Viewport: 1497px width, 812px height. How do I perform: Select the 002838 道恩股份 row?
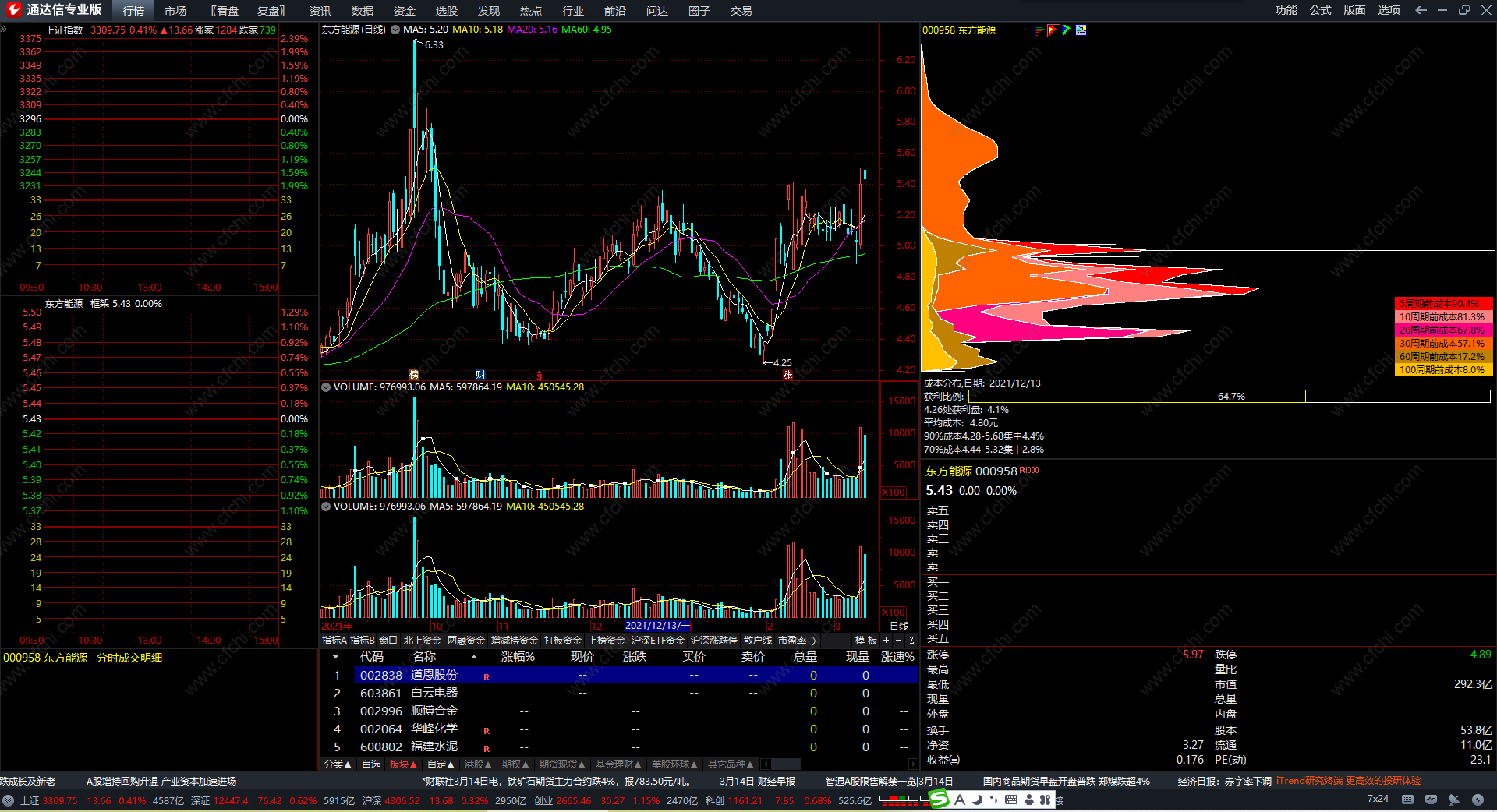point(619,676)
